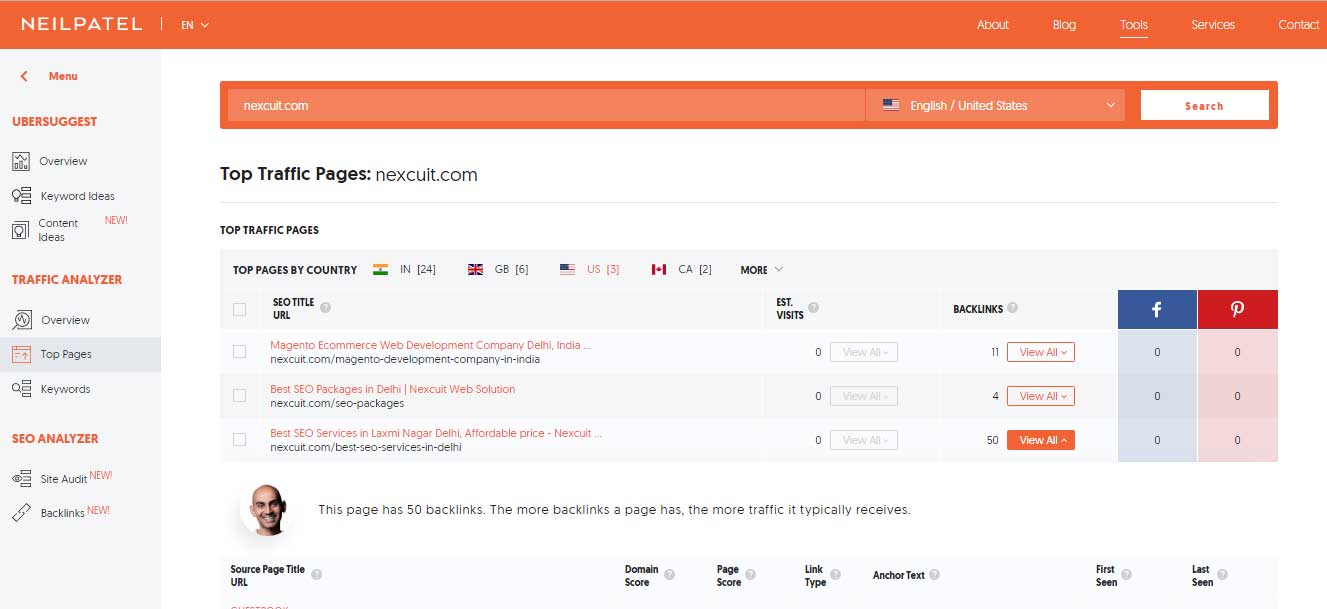Click help icon next to Backlinks header
Viewport: 1327px width, 609px height.
point(1013,308)
